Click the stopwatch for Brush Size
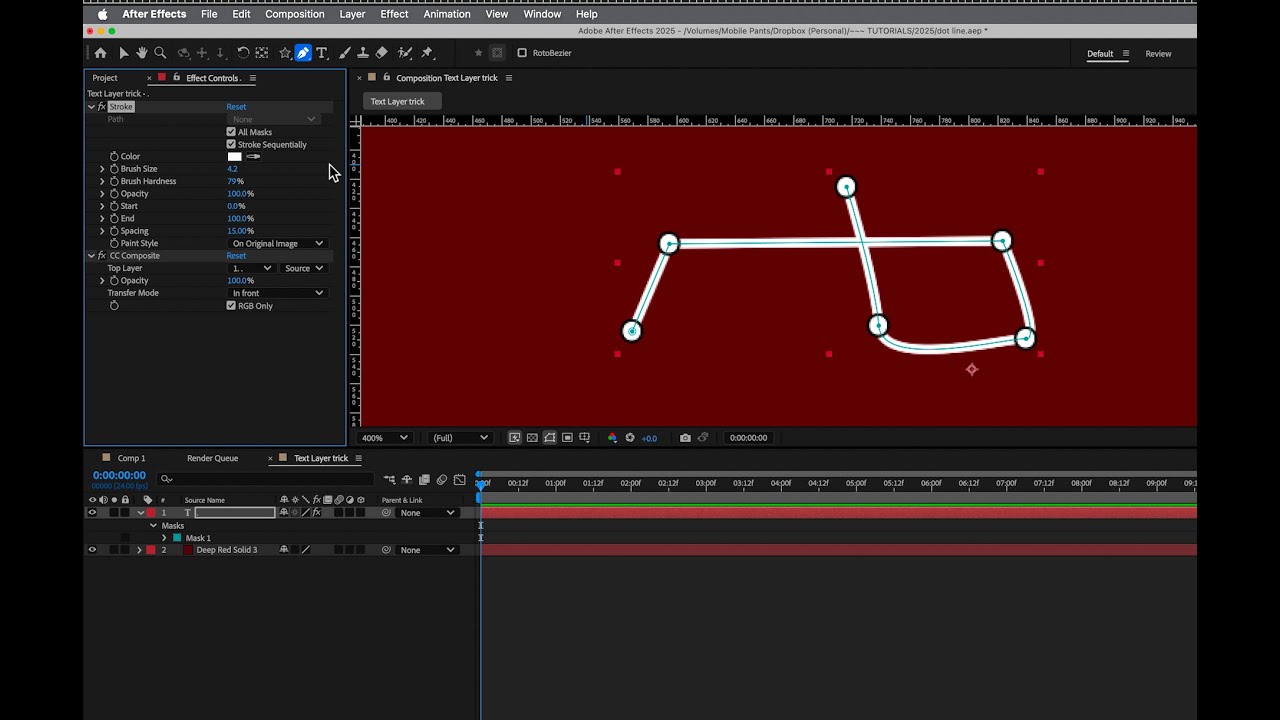The height and width of the screenshot is (720, 1280). [x=114, y=169]
